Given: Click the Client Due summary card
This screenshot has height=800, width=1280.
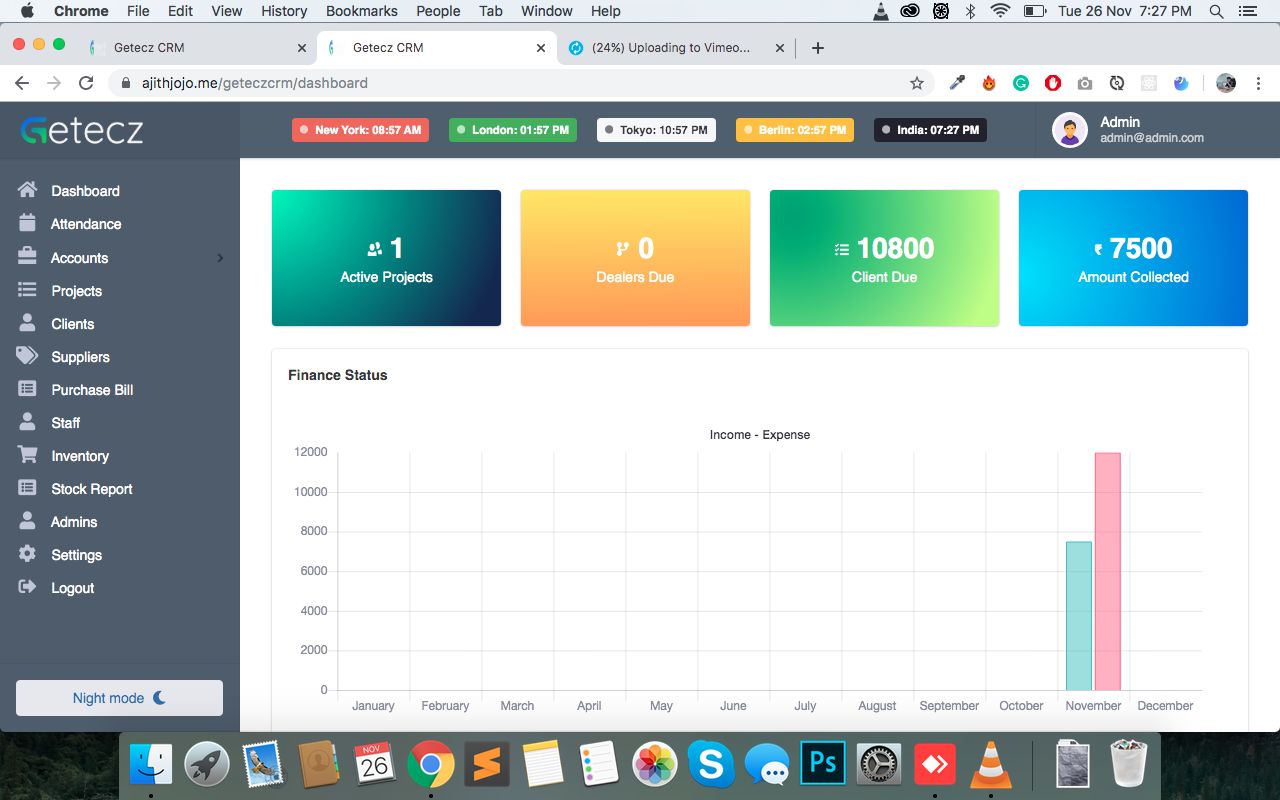Looking at the screenshot, I should point(884,258).
